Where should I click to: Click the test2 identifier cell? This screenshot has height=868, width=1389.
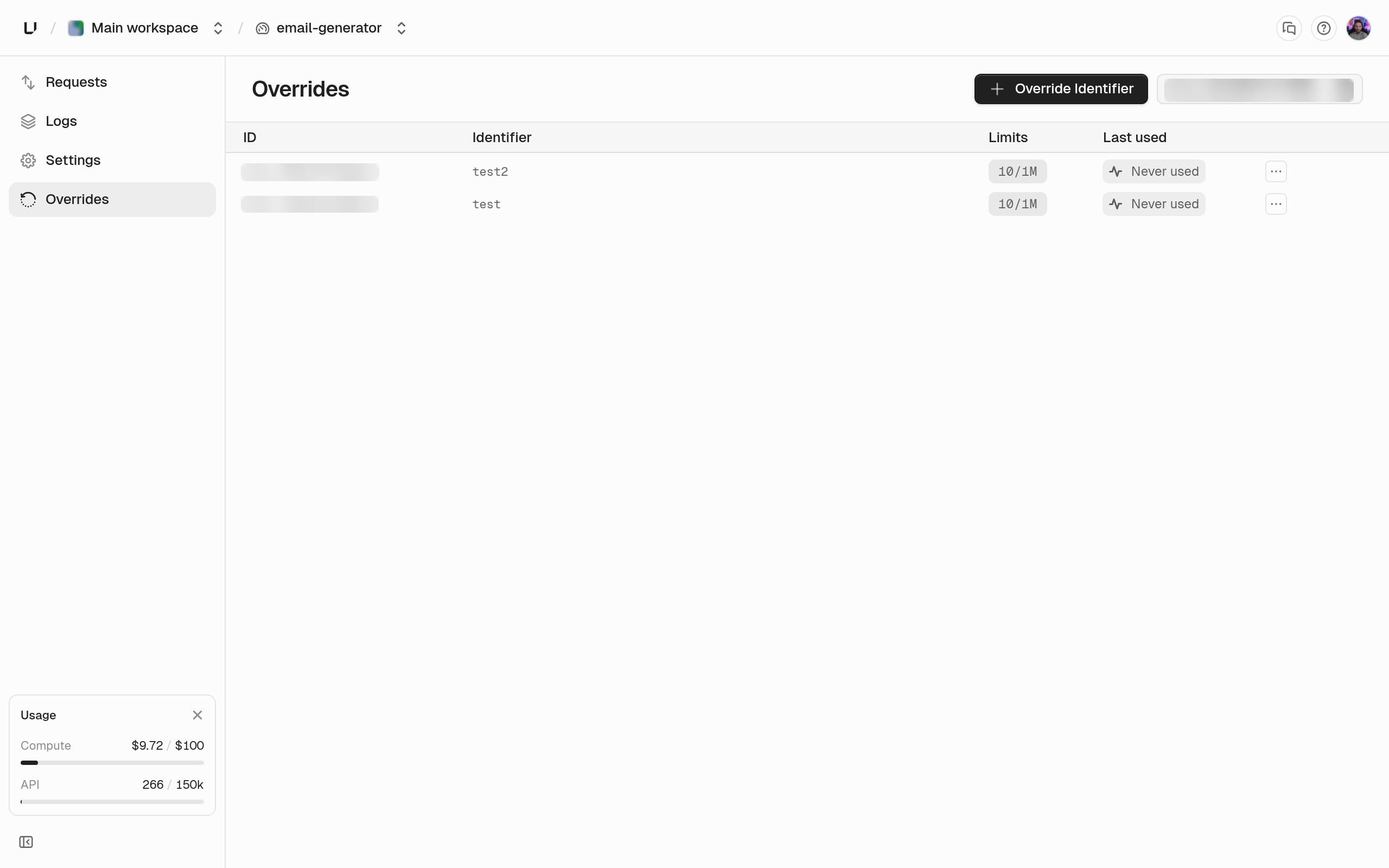[x=489, y=171]
